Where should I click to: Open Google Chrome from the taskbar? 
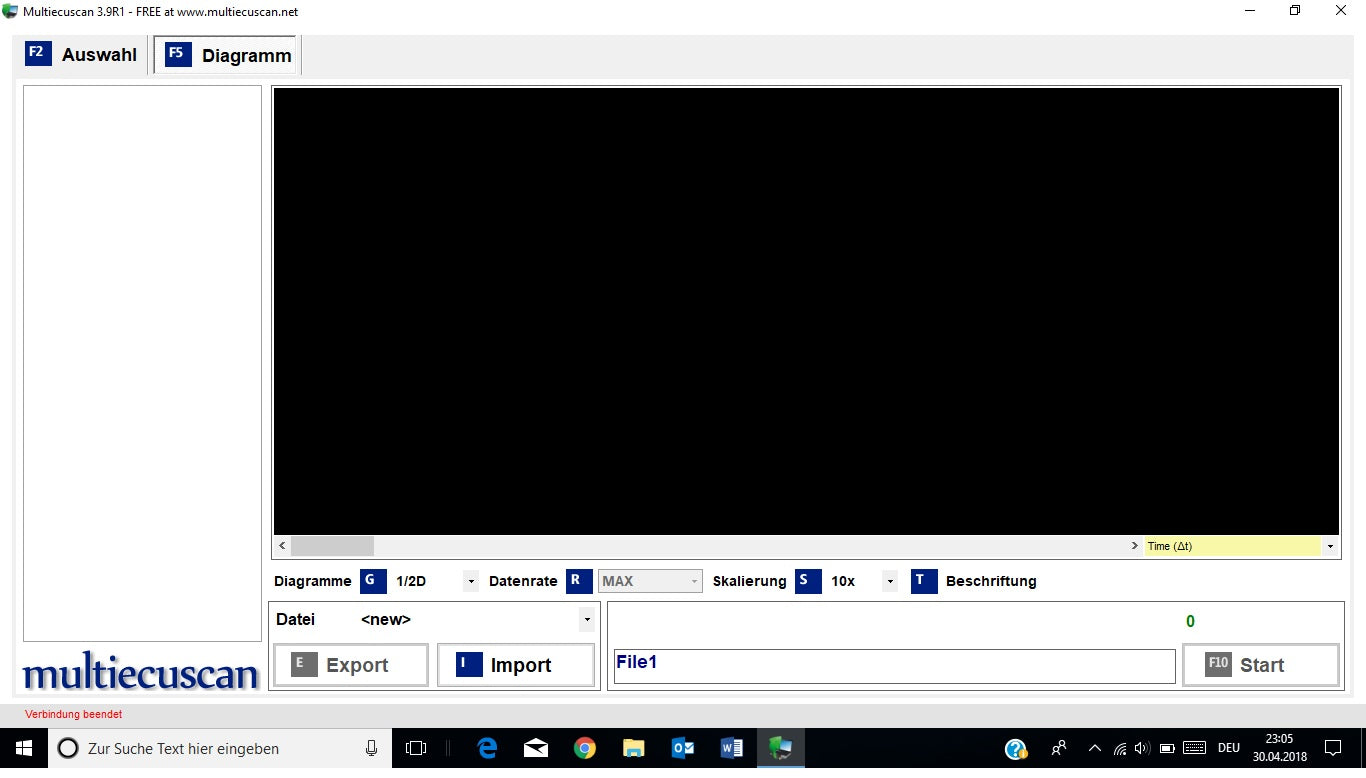pos(585,748)
